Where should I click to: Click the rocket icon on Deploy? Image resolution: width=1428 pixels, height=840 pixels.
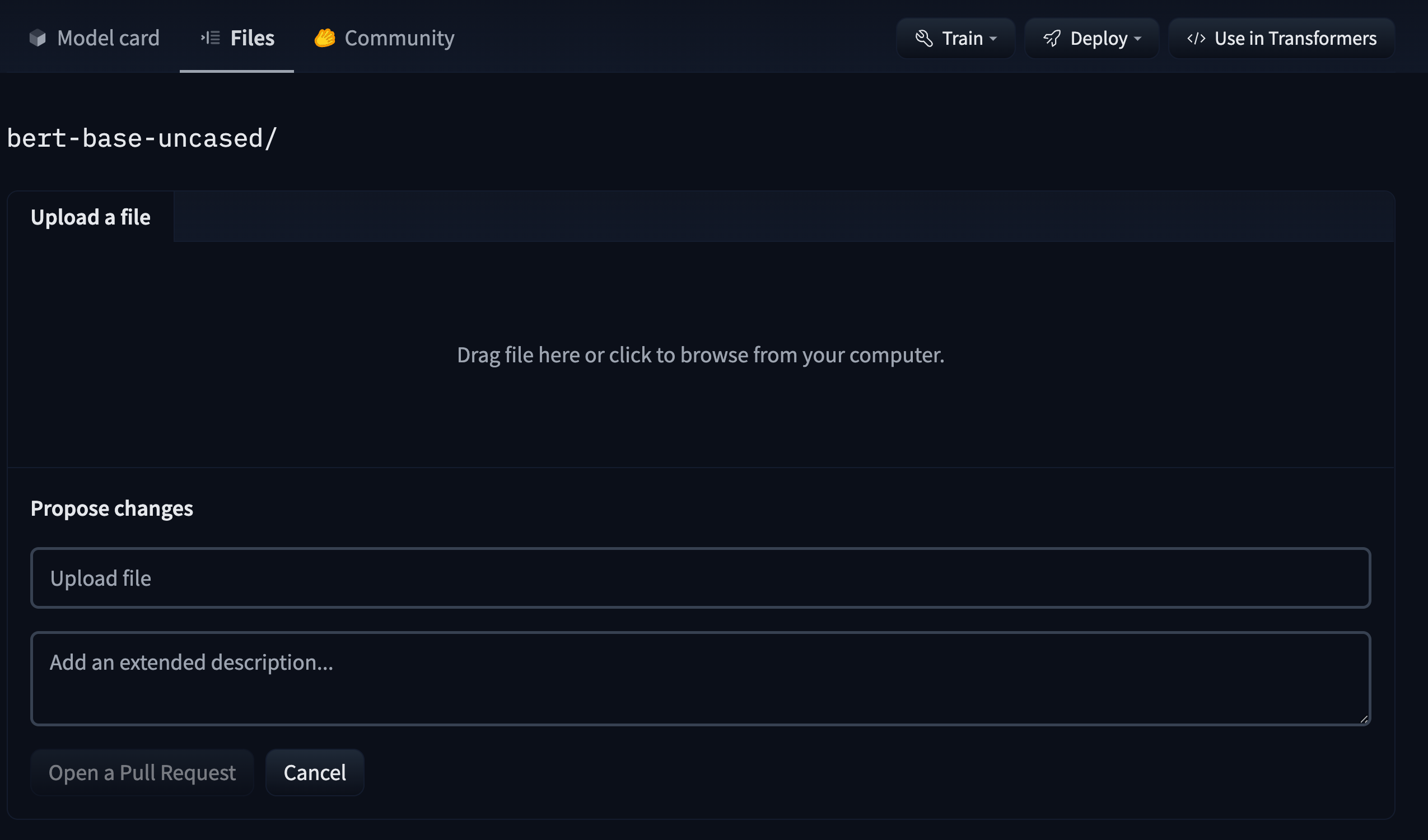click(1052, 39)
